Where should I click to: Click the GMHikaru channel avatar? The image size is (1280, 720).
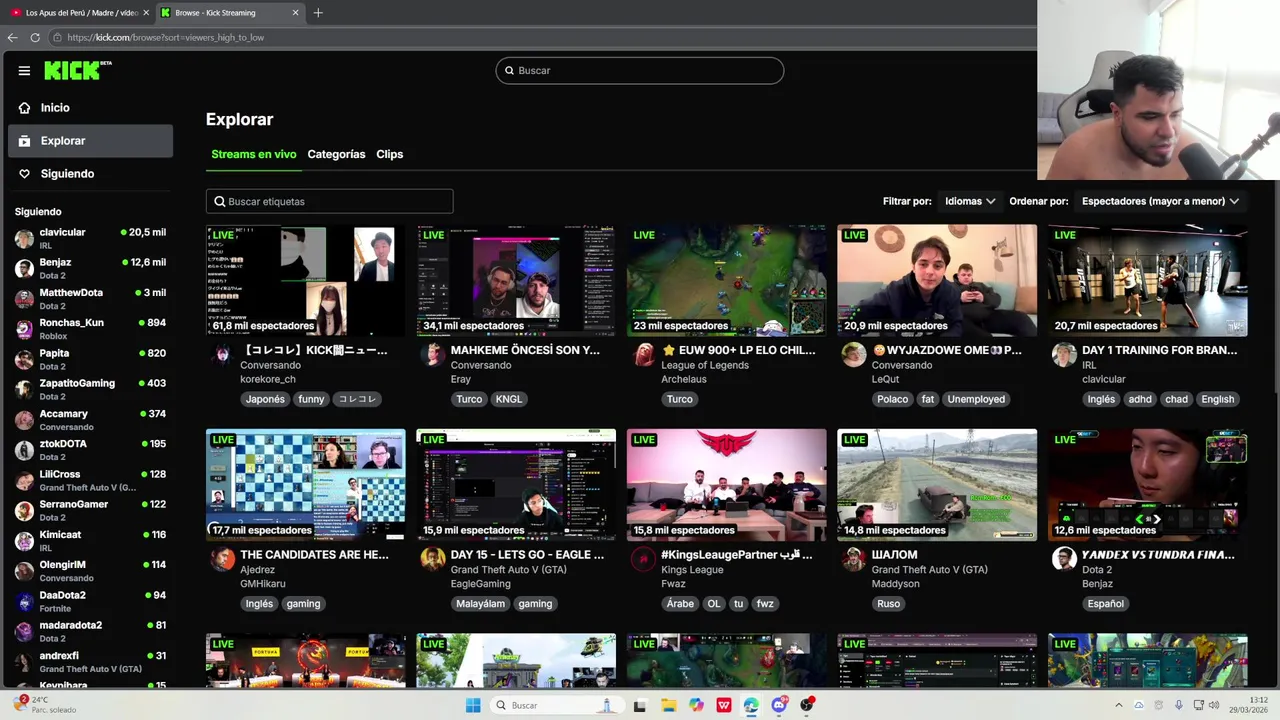[x=222, y=559]
